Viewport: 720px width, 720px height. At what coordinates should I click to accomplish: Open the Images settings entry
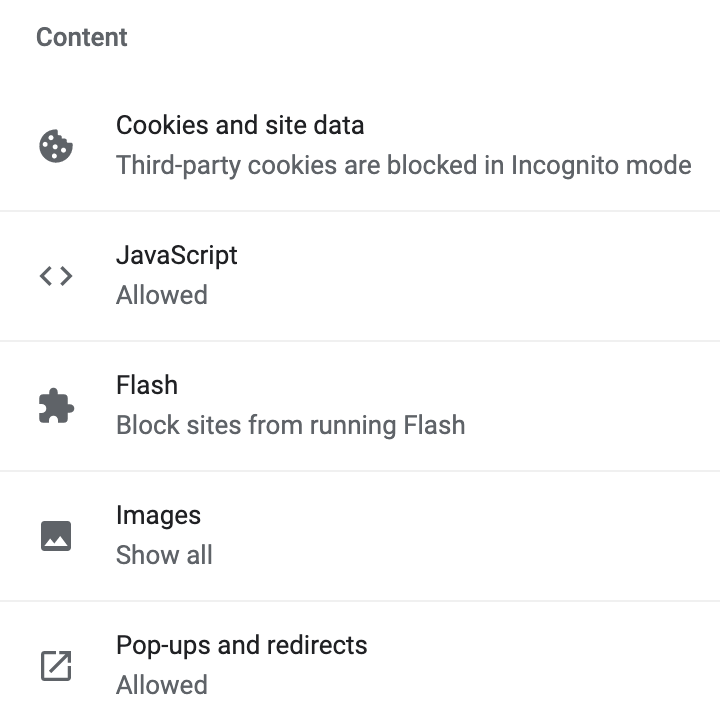(400, 536)
